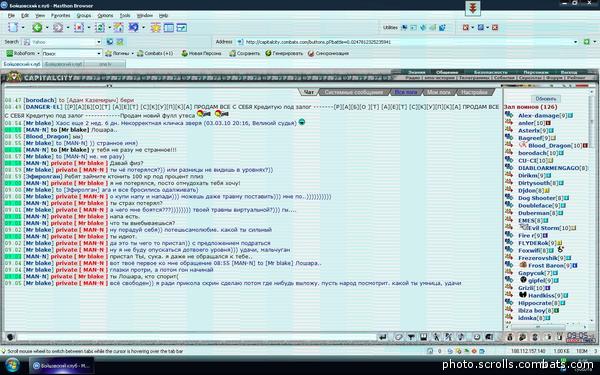Expand the Refresh button dropdown arrow

coord(109,28)
